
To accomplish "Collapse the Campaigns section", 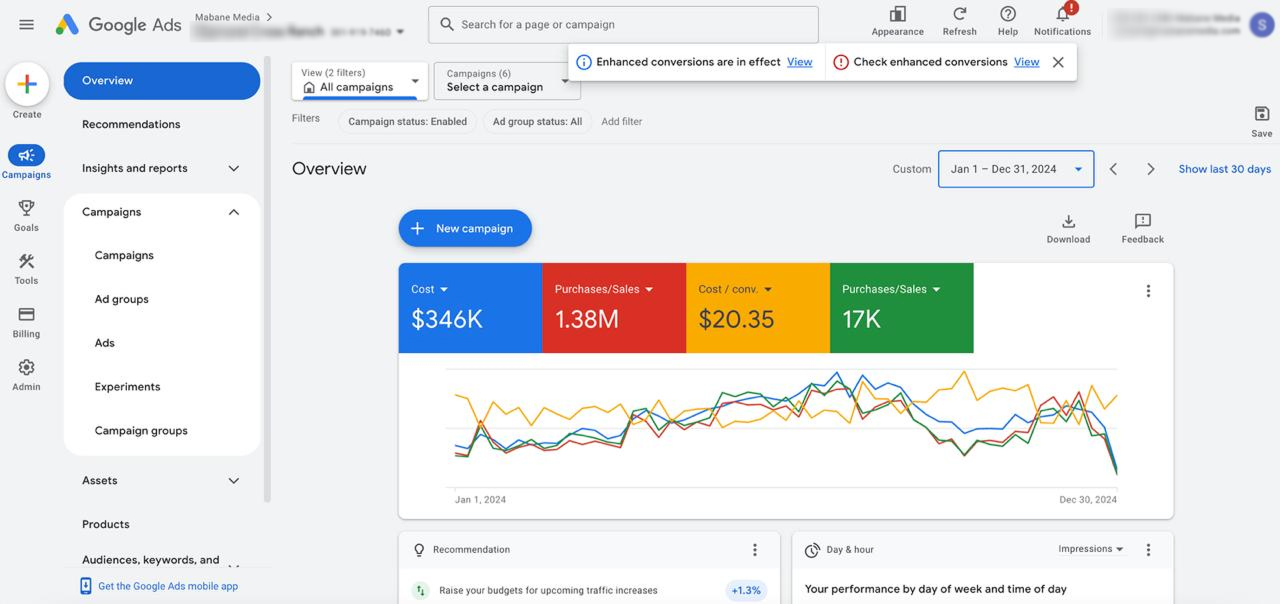I will 234,212.
